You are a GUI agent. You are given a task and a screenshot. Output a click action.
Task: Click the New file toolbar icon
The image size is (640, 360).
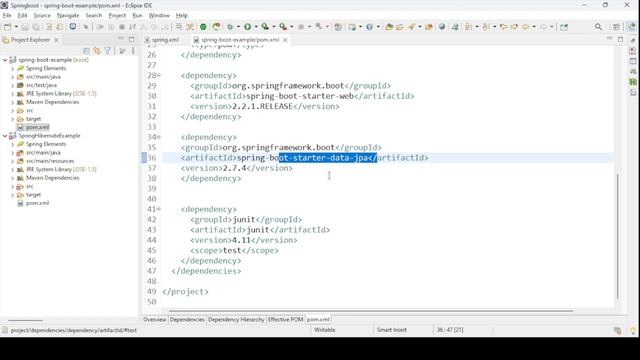pyautogui.click(x=7, y=27)
